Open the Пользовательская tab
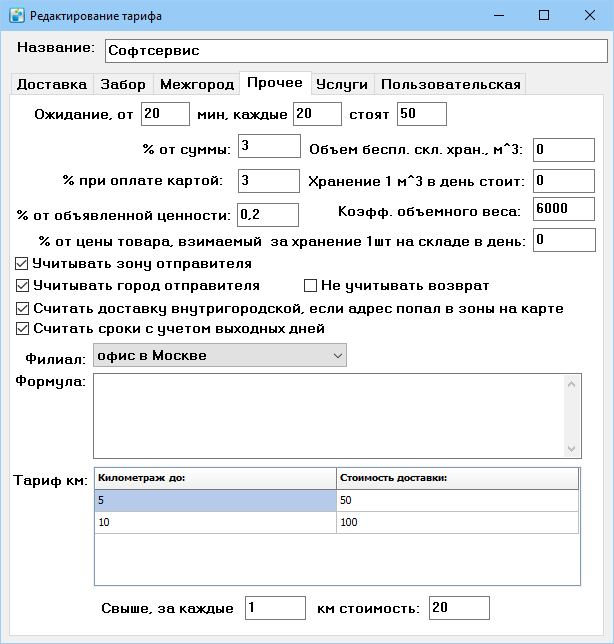Image resolution: width=614 pixels, height=644 pixels. pyautogui.click(x=451, y=85)
